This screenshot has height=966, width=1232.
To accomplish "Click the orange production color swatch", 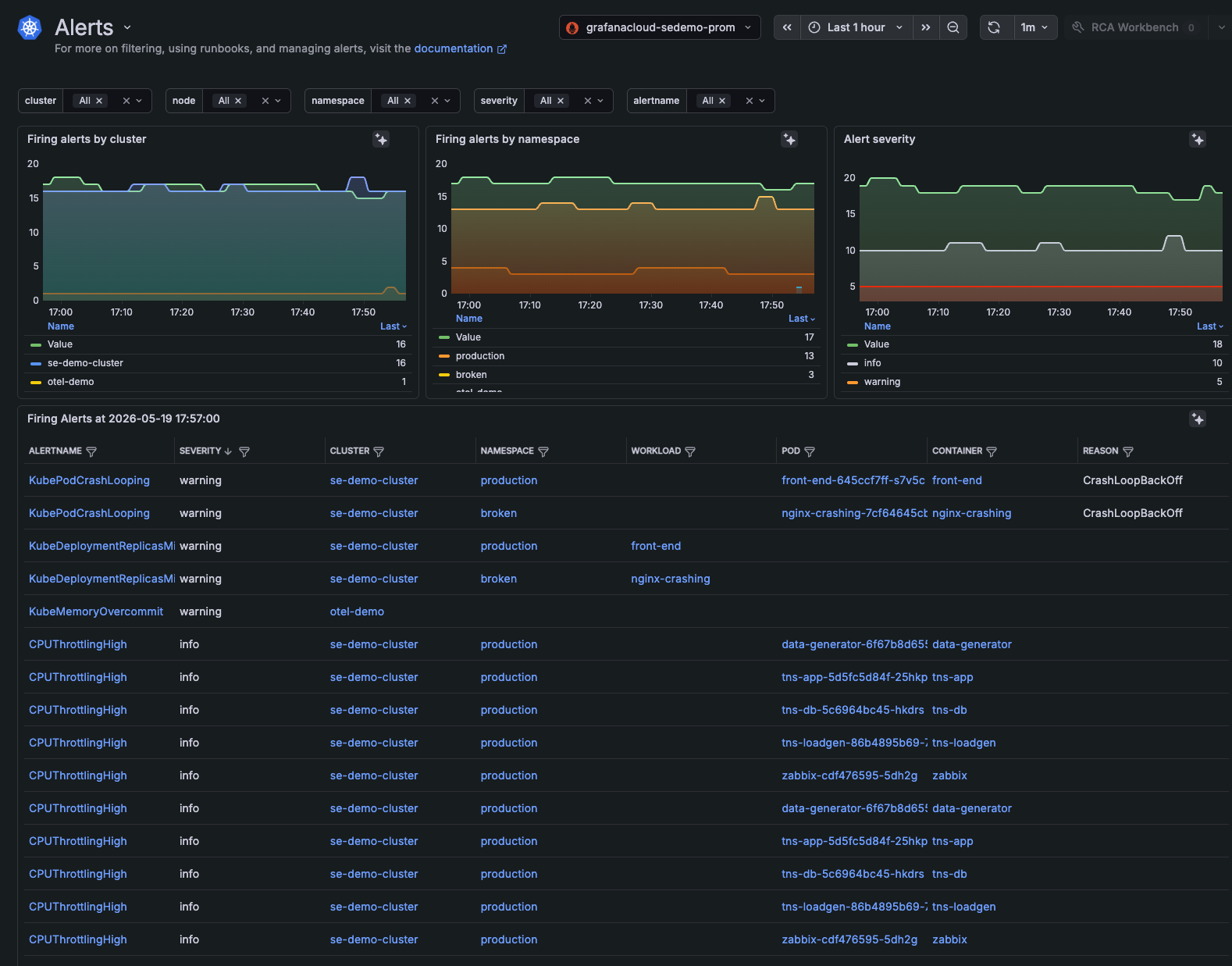I will click(444, 356).
